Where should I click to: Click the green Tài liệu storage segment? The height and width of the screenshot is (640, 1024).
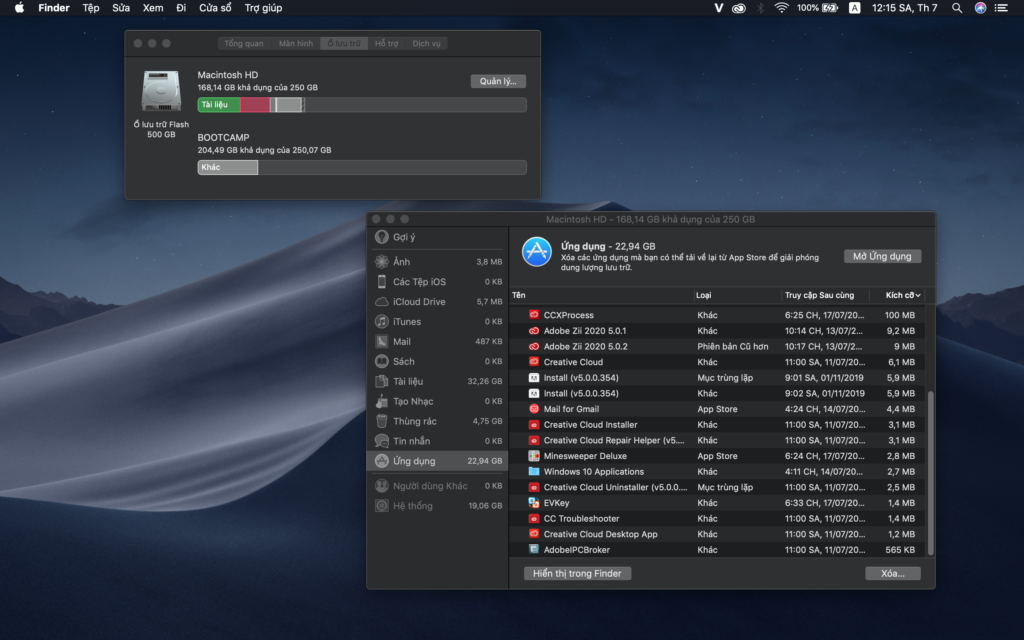tap(219, 104)
